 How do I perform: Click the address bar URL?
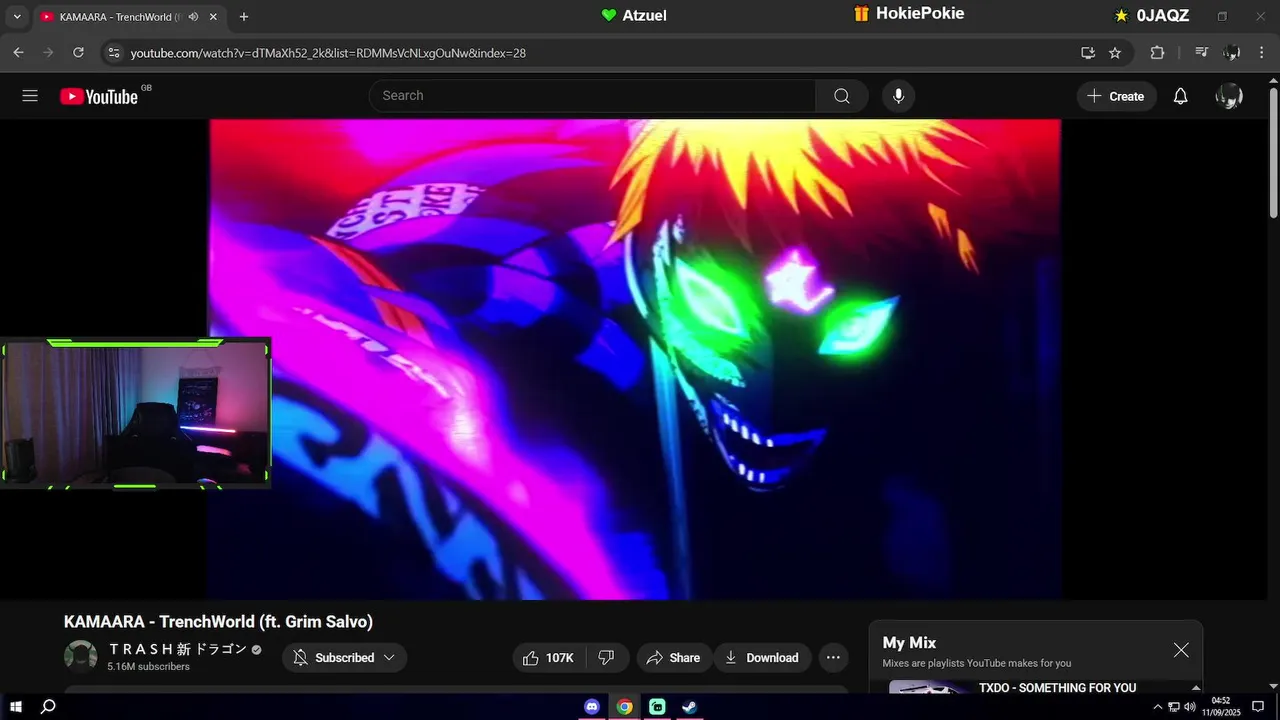pos(328,53)
